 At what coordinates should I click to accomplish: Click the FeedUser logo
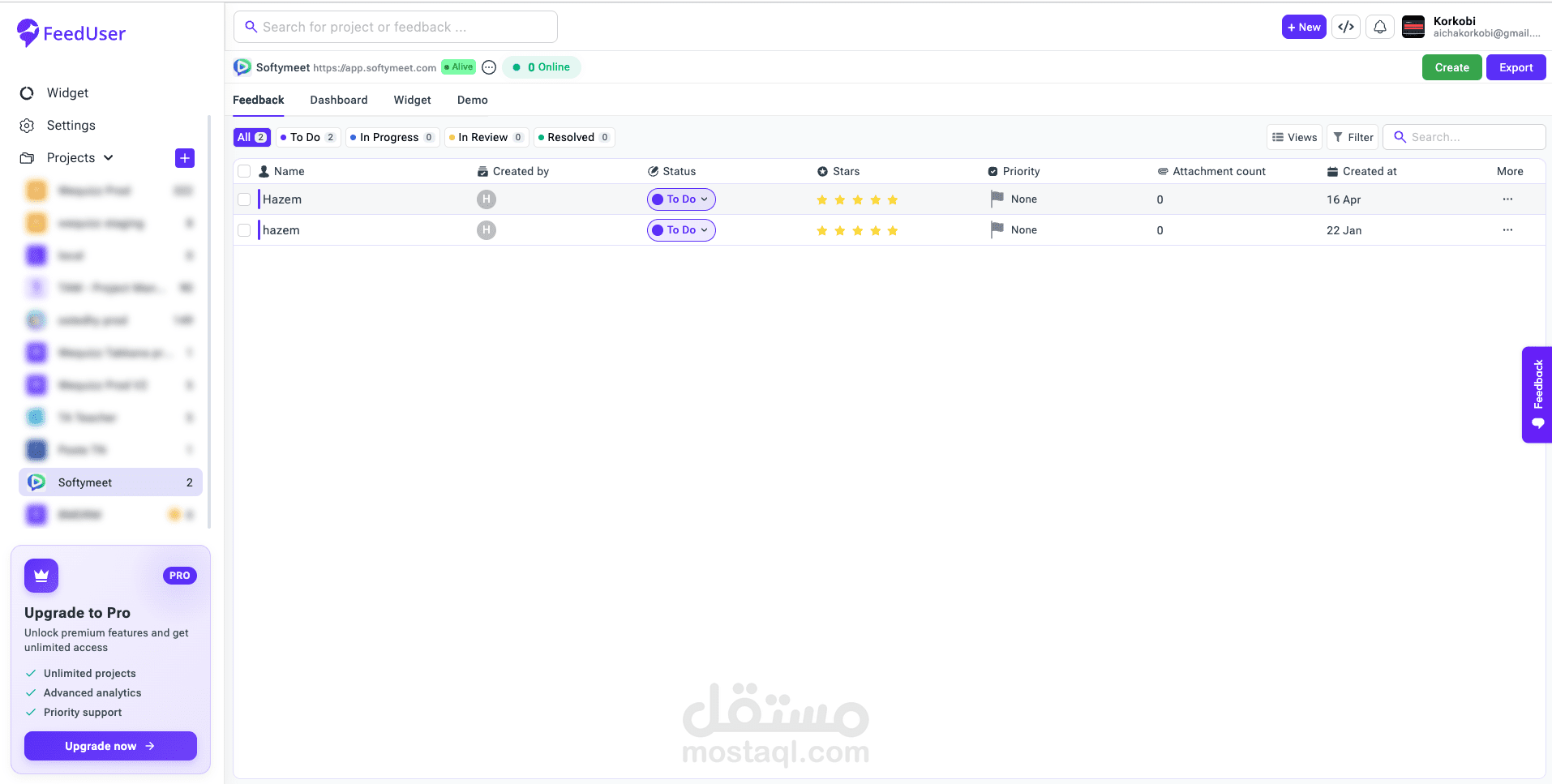pyautogui.click(x=71, y=33)
